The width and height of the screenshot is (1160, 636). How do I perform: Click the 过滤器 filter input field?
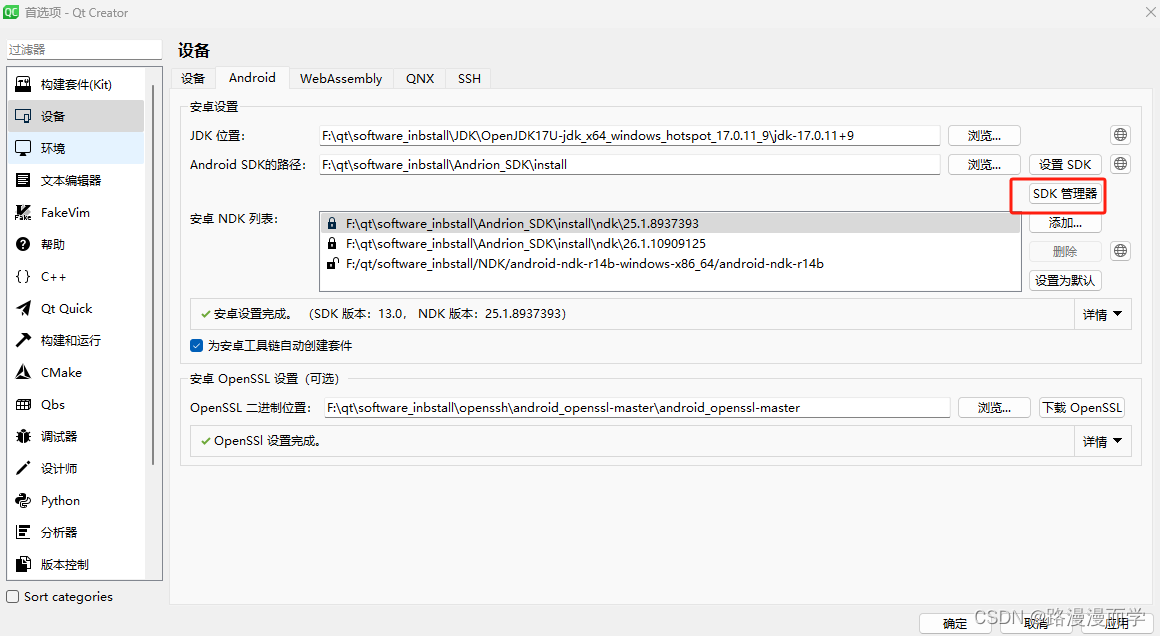tap(84, 50)
